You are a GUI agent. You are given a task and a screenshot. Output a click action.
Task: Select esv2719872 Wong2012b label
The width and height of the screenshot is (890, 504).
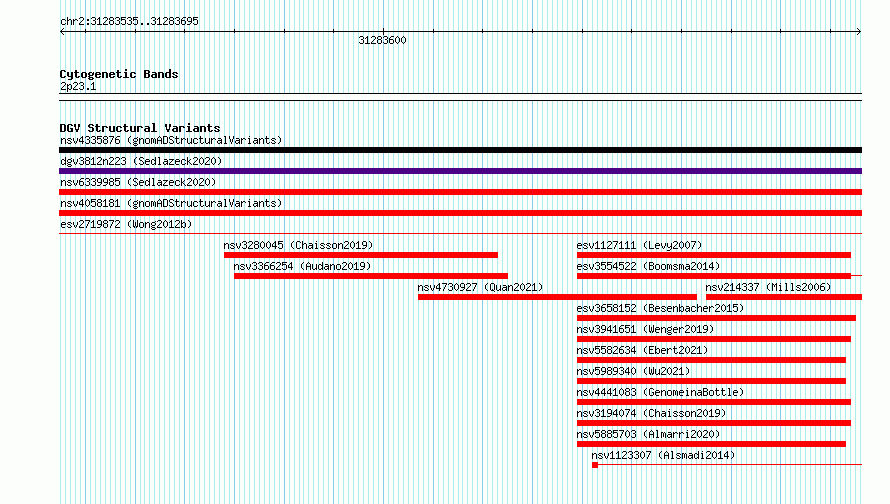coord(126,224)
